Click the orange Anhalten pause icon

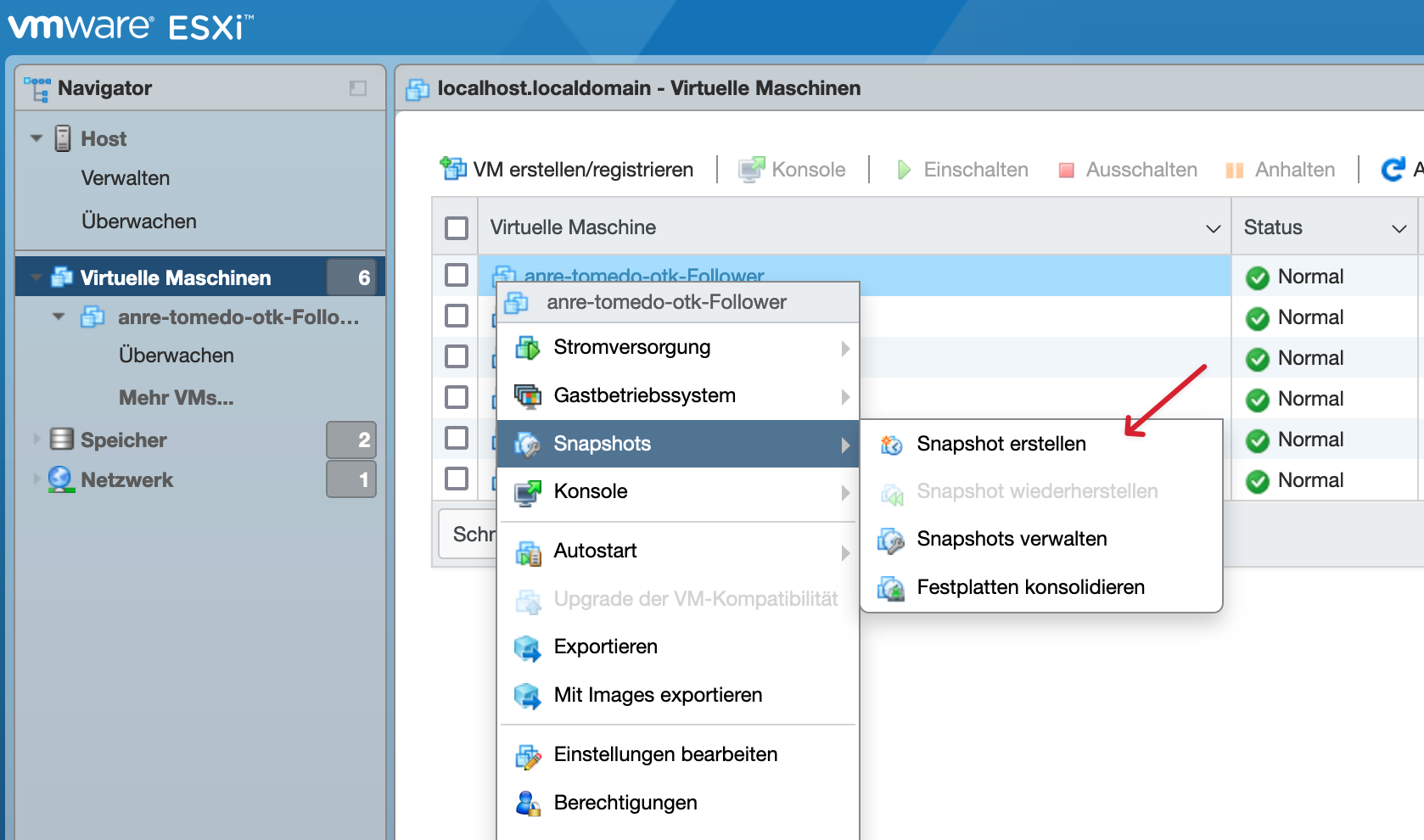[x=1235, y=171]
